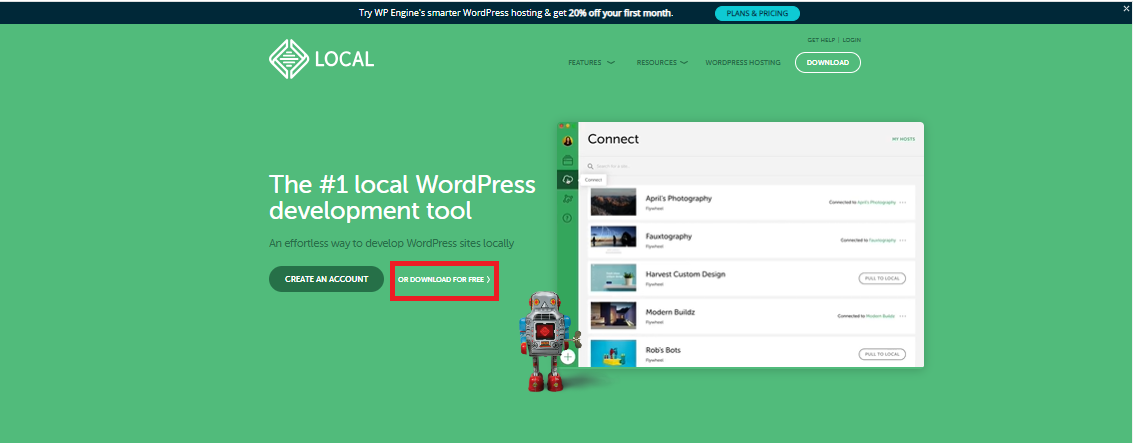Image resolution: width=1133 pixels, height=443 pixels.
Task: Click the April's Photography site name
Action: click(x=678, y=198)
